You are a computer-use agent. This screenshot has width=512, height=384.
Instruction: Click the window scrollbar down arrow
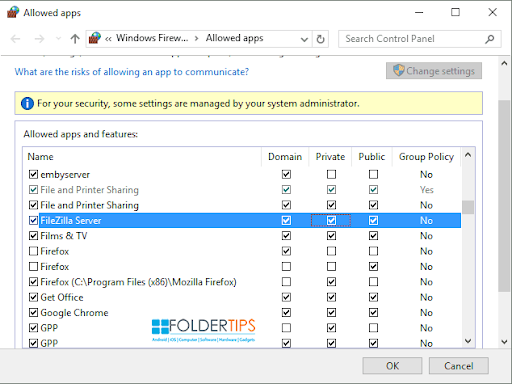(x=504, y=342)
